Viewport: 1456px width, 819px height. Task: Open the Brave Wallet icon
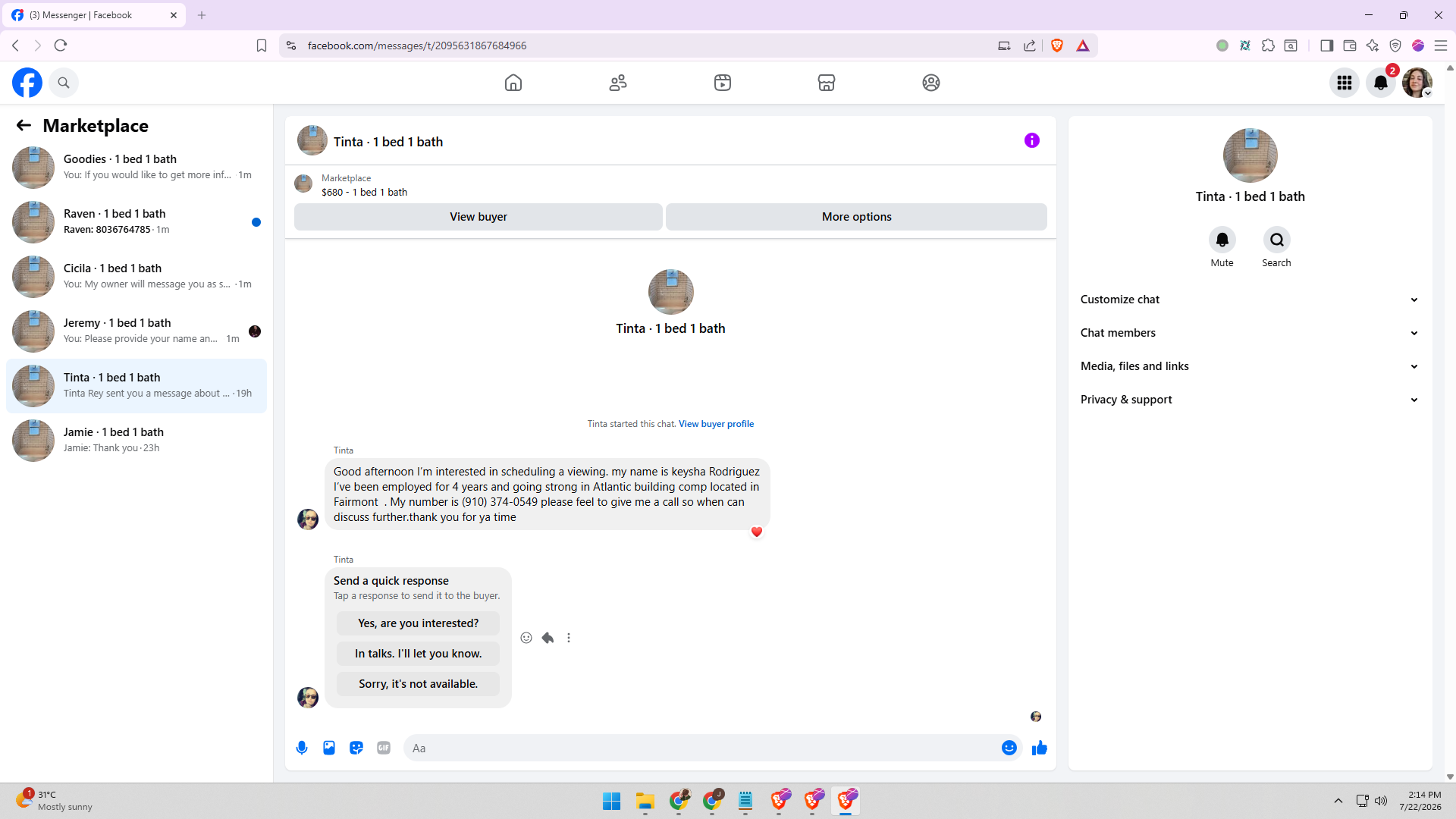[x=1350, y=45]
